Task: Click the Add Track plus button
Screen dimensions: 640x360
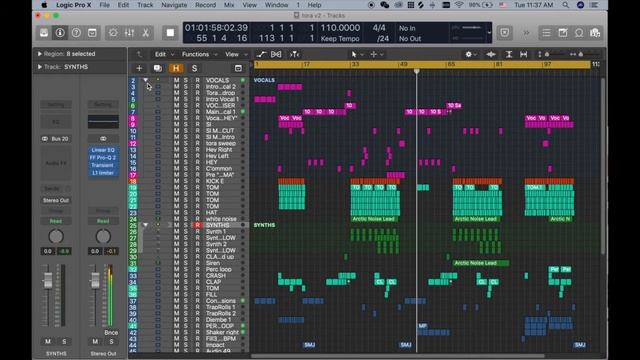Action: click(x=139, y=68)
